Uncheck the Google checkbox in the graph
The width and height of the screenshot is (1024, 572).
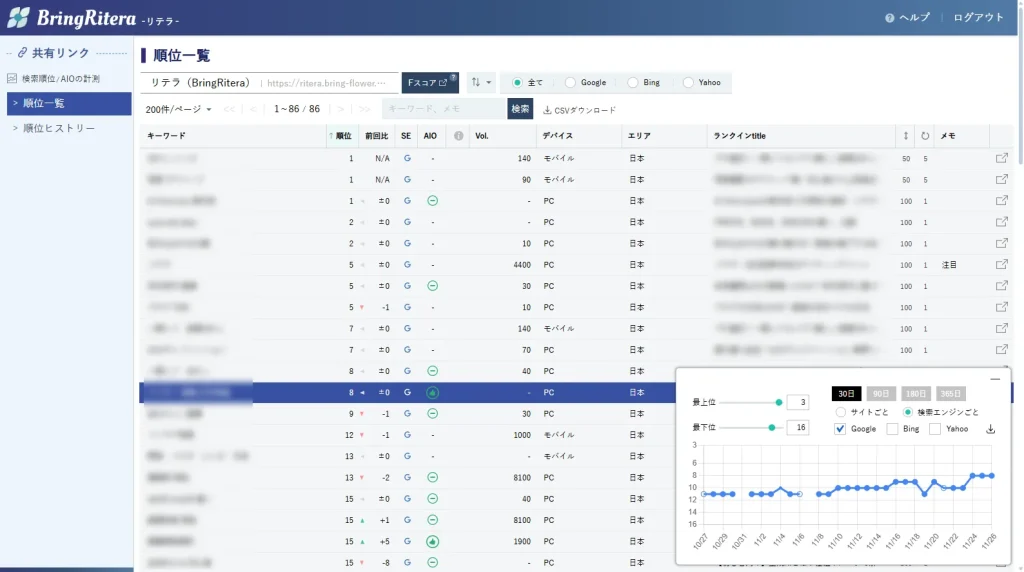click(x=841, y=429)
